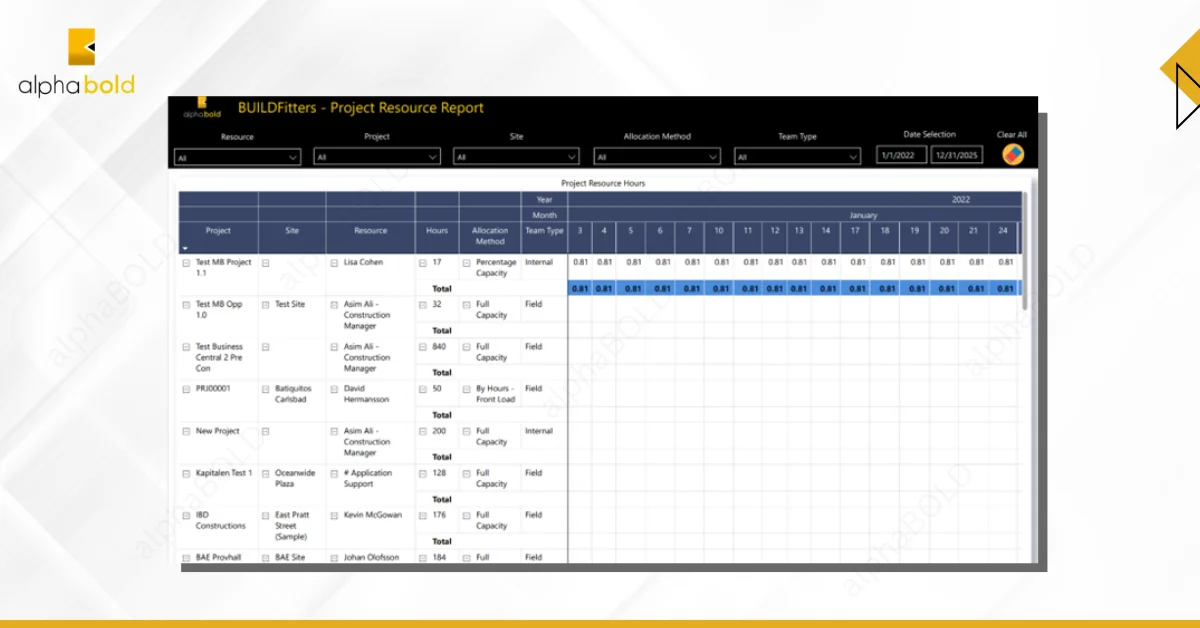Collapse the Test MB Opp 1.0 row
Viewport: 1200px width, 628px height.
186,305
